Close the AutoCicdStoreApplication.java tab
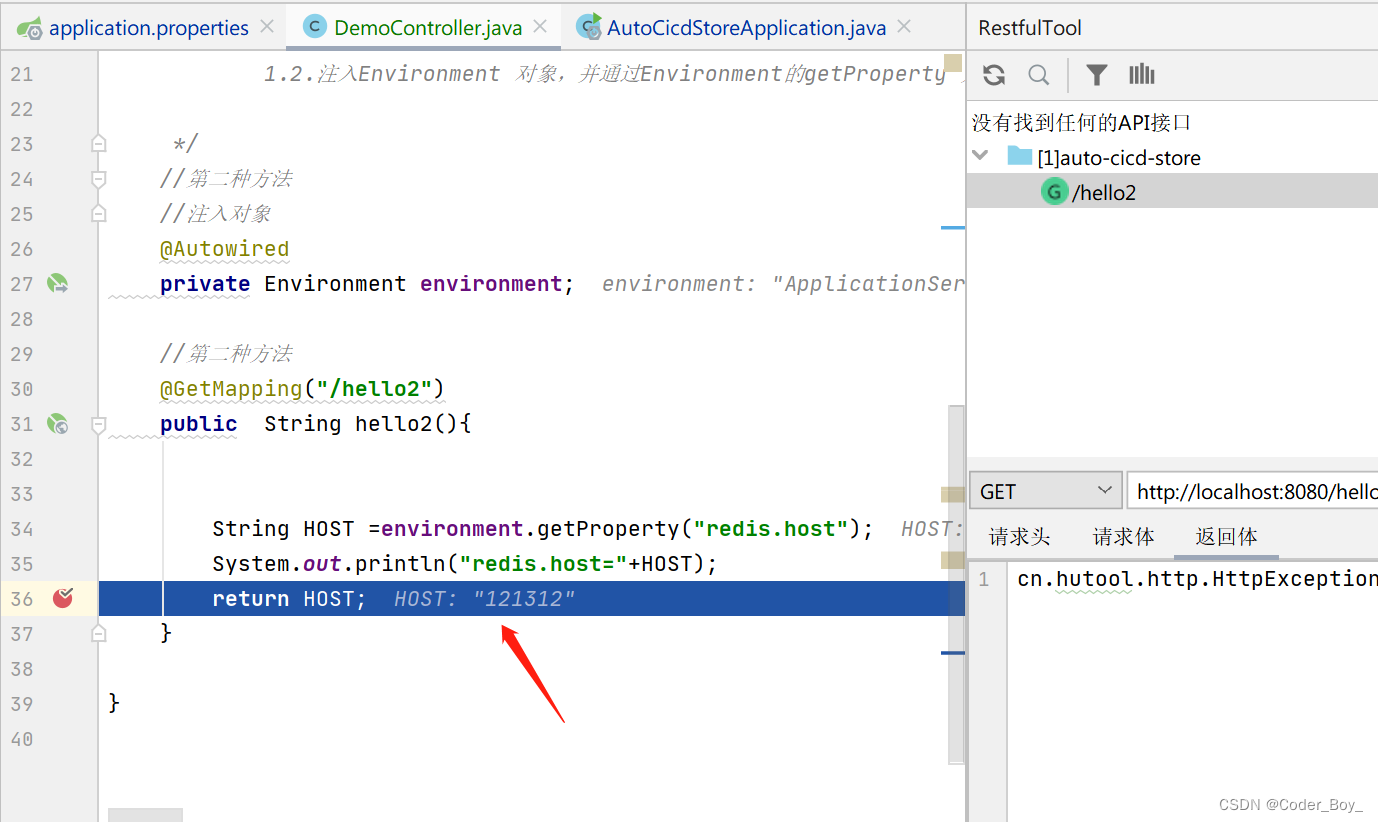1378x822 pixels. (904, 27)
